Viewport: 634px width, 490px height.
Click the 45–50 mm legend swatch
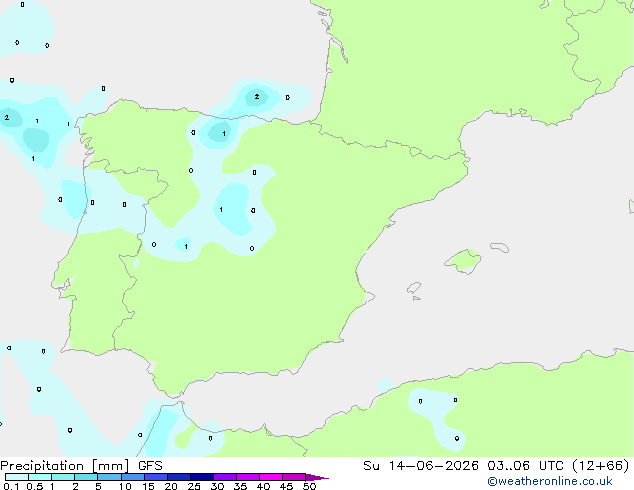click(x=294, y=477)
